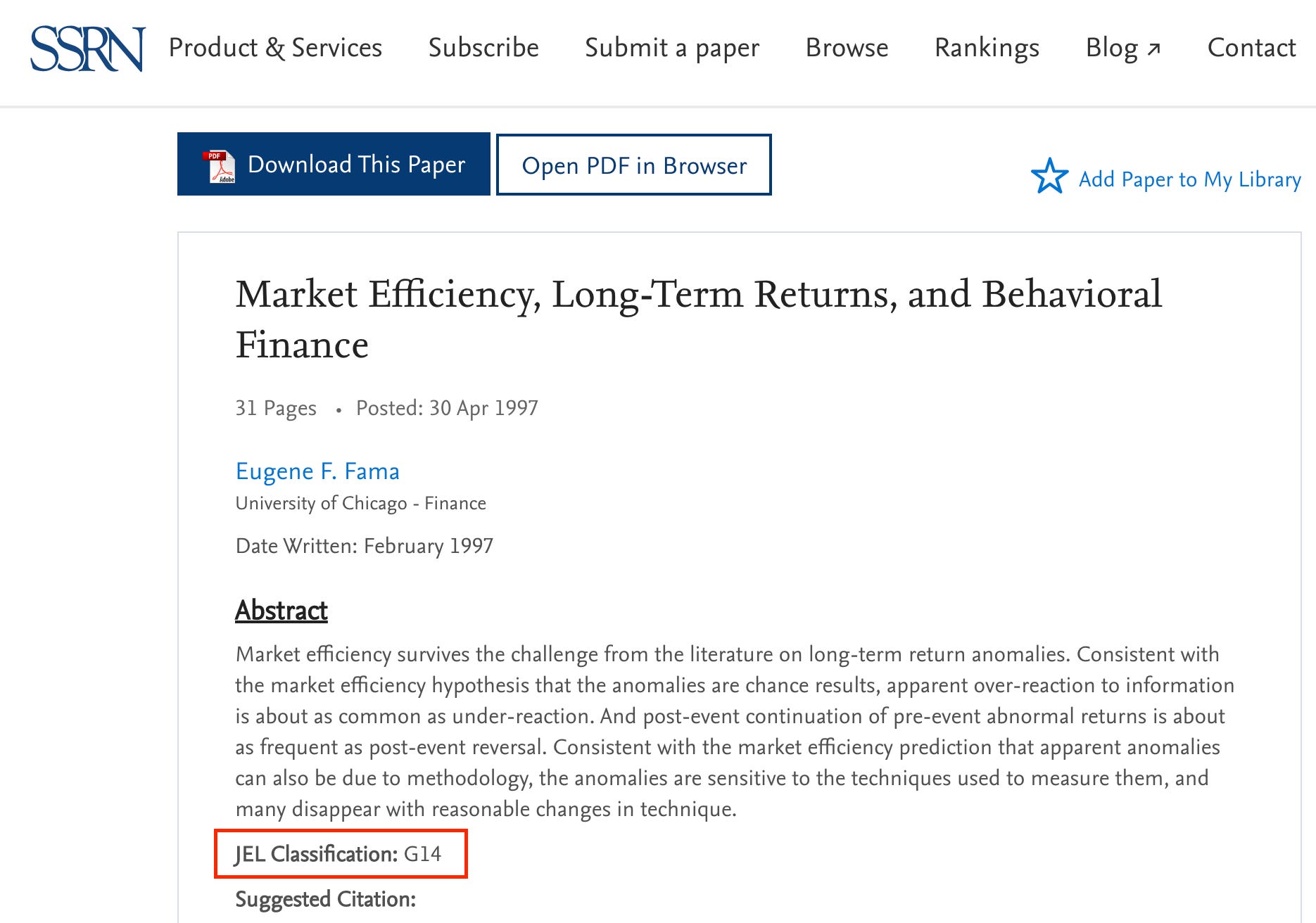Click the external-link arrow beside Blog
The image size is (1316, 923).
(1154, 48)
